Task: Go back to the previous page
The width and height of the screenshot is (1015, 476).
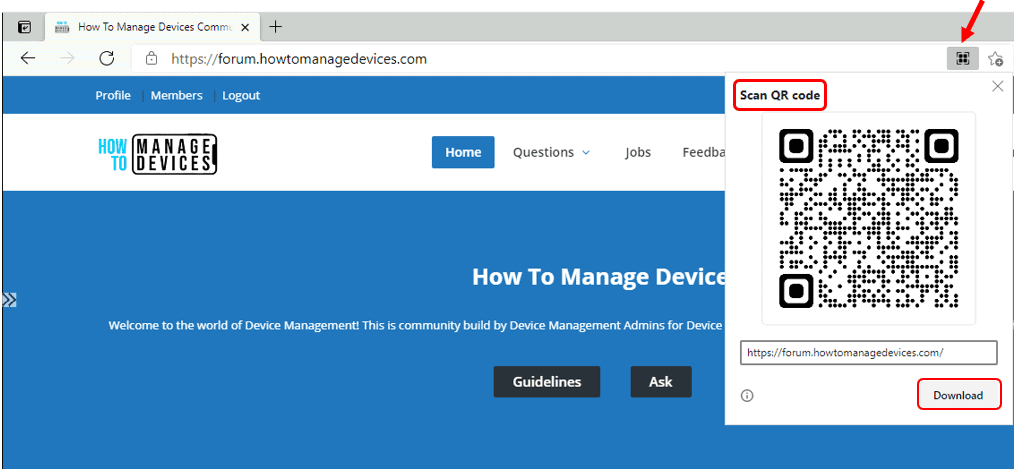Action: [x=28, y=58]
